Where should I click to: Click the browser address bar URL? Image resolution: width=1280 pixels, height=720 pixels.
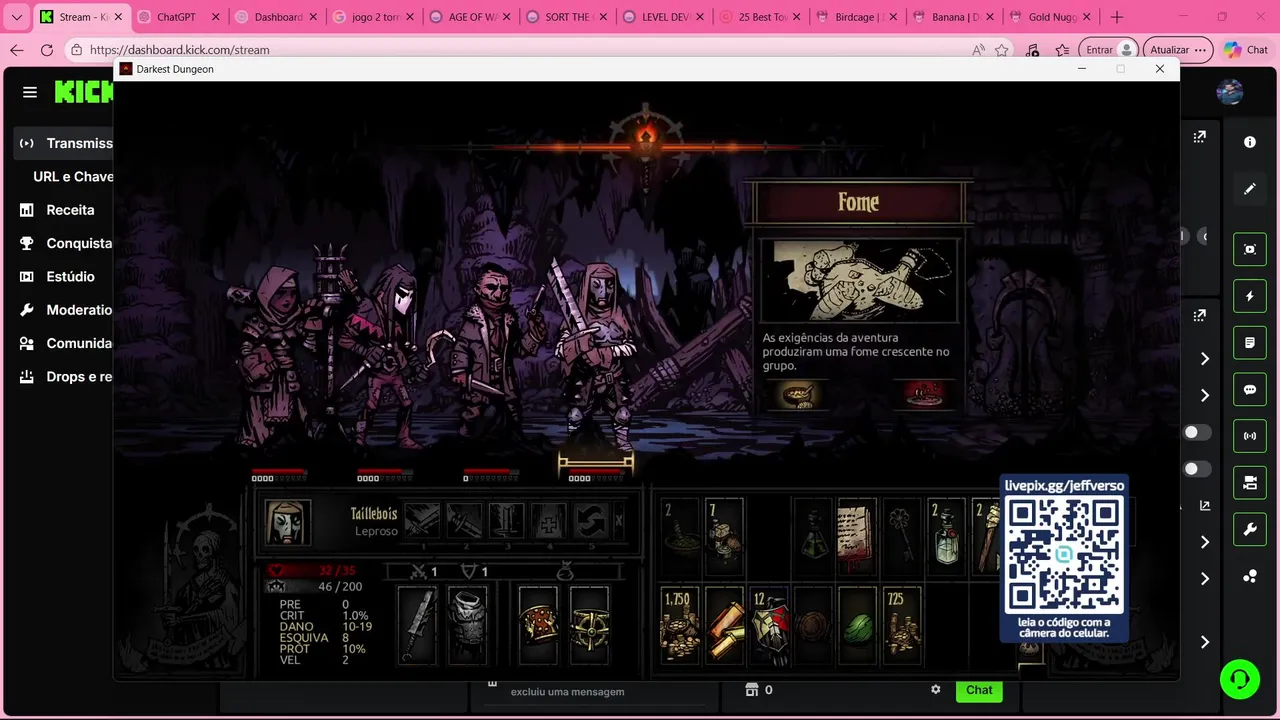pyautogui.click(x=179, y=50)
